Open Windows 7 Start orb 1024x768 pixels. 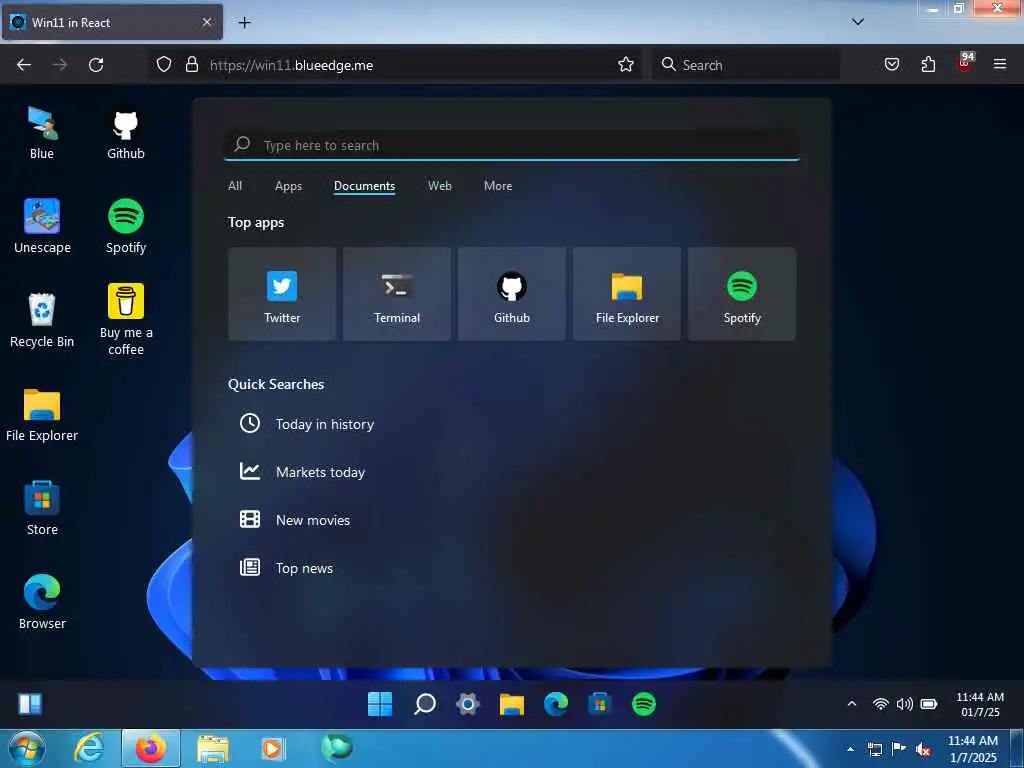point(27,749)
